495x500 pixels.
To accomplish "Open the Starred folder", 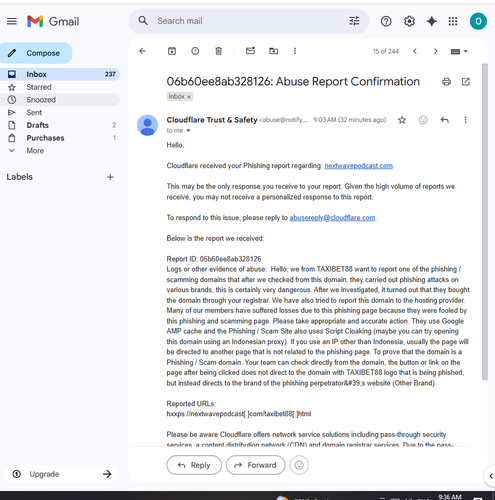I will 60,87.
